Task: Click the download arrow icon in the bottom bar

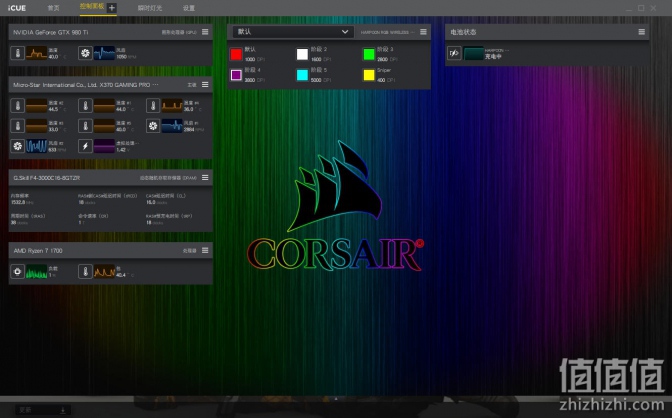Action: (x=63, y=410)
